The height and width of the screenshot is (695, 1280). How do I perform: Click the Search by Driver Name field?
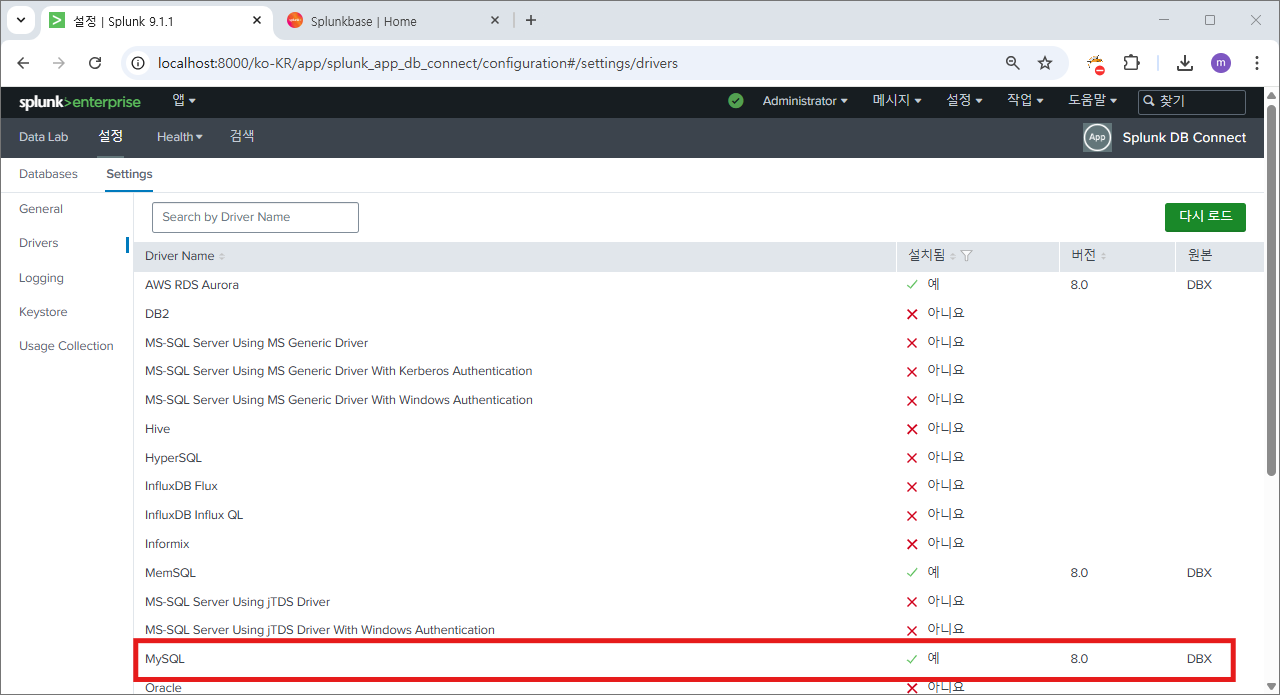[255, 217]
